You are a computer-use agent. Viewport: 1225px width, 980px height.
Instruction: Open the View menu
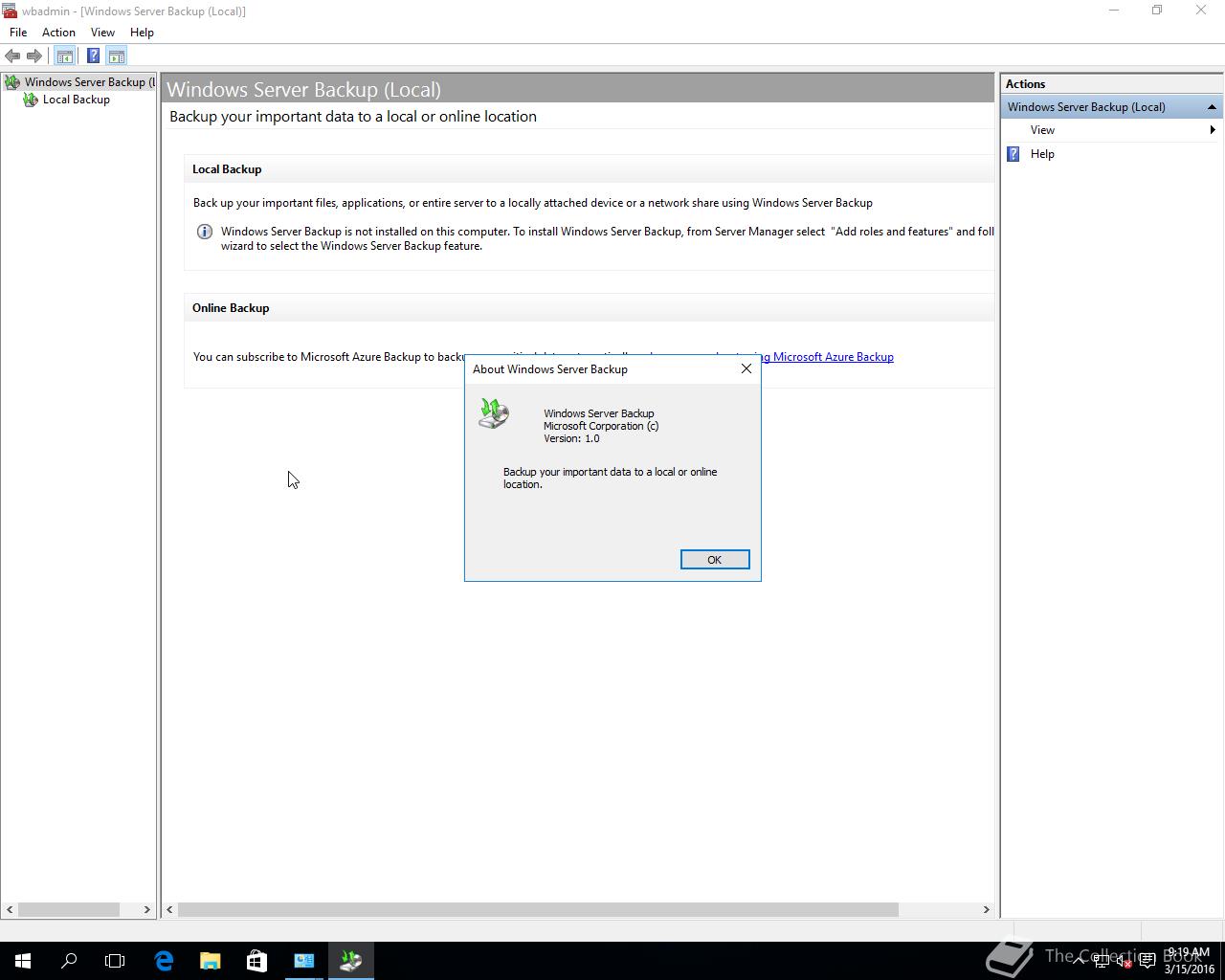102,33
